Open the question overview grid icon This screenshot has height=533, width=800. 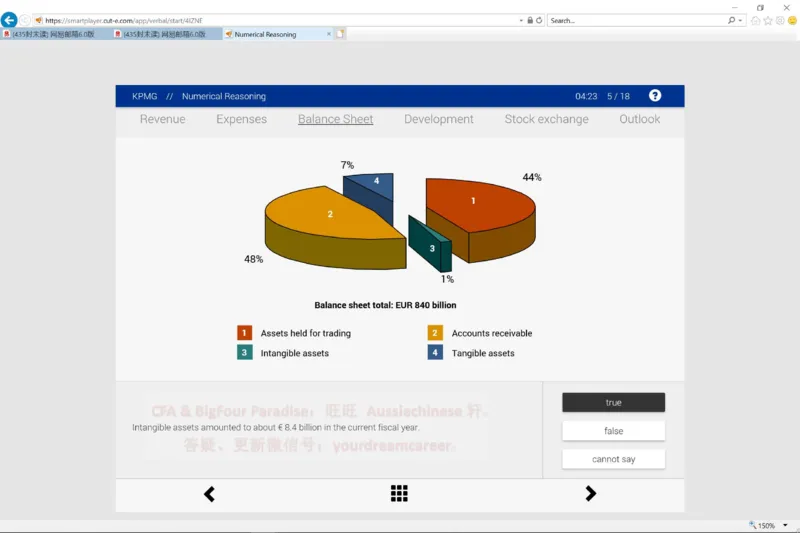point(399,494)
